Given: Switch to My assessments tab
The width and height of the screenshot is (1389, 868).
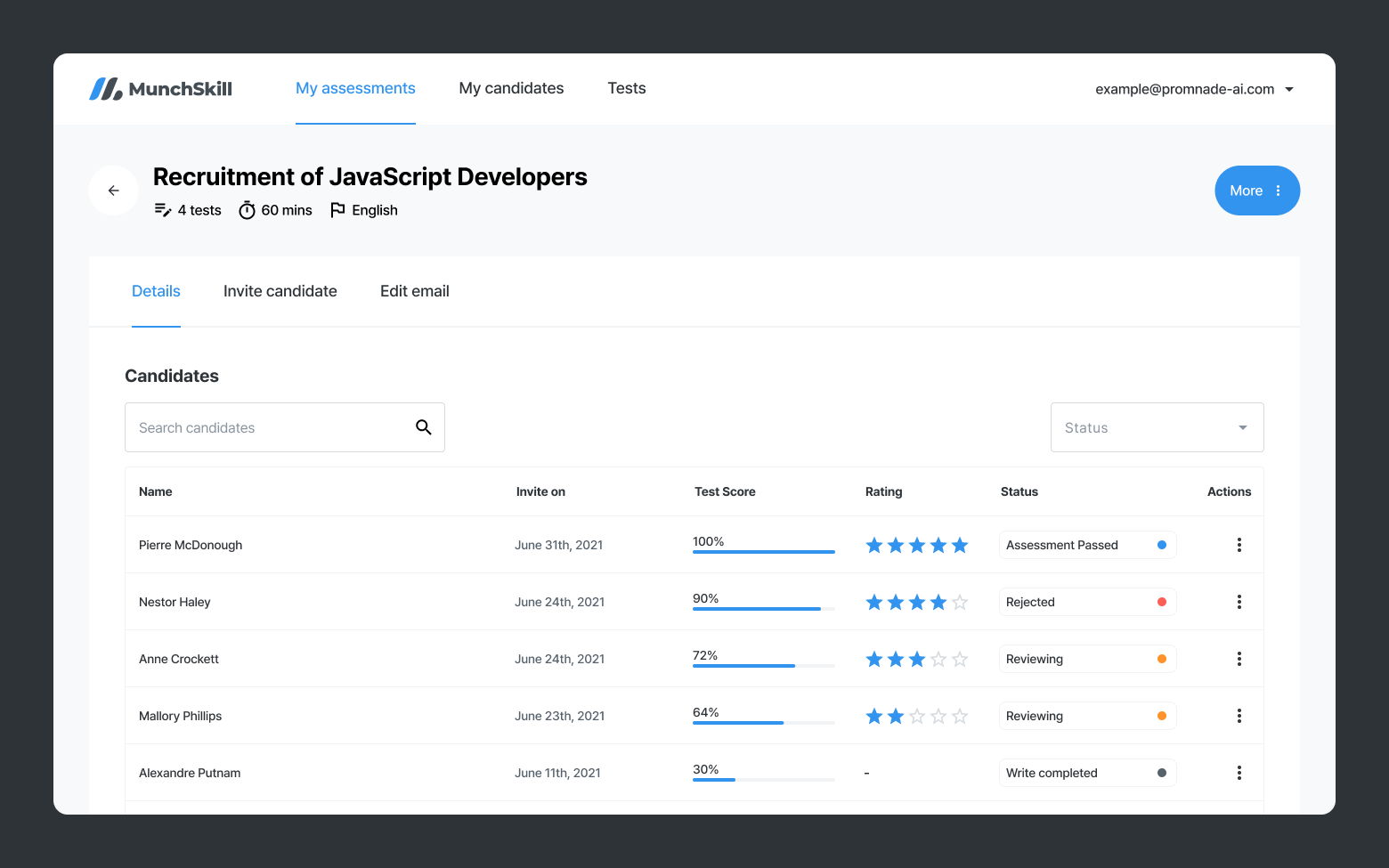Looking at the screenshot, I should (355, 88).
